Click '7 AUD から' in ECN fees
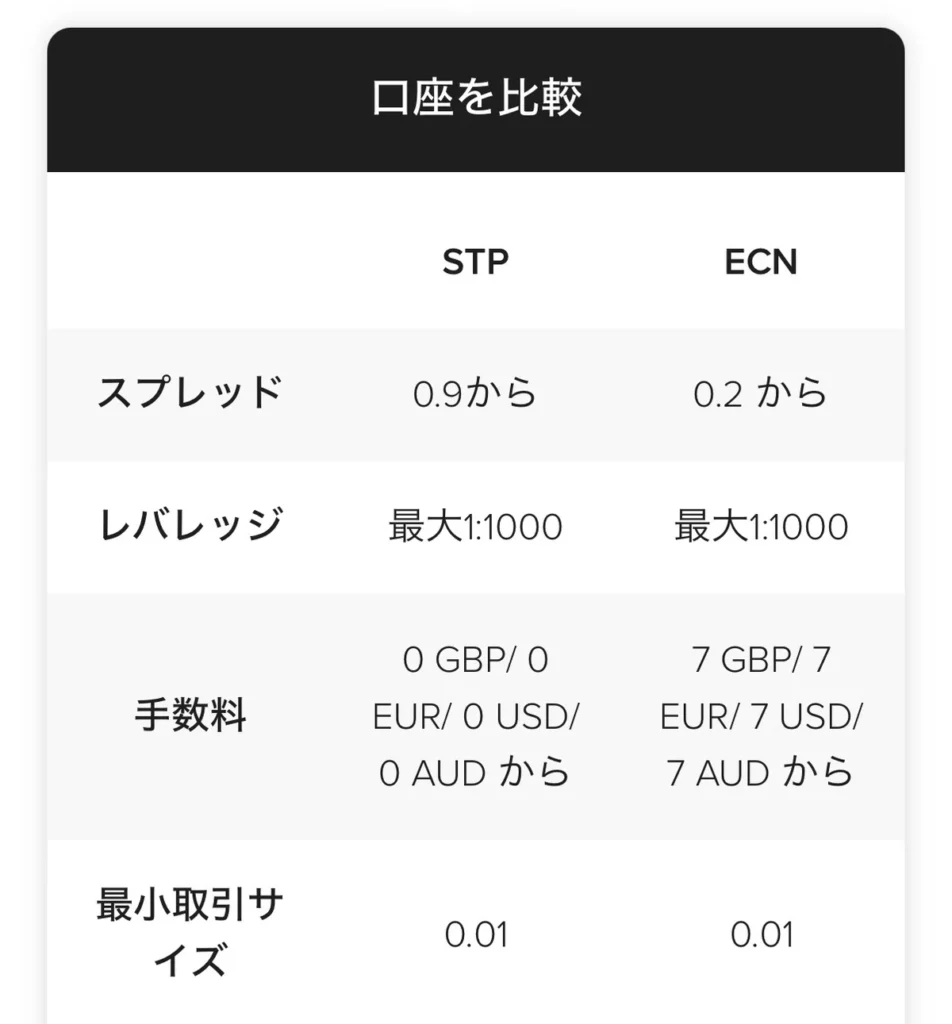This screenshot has height=1024, width=952. point(761,773)
